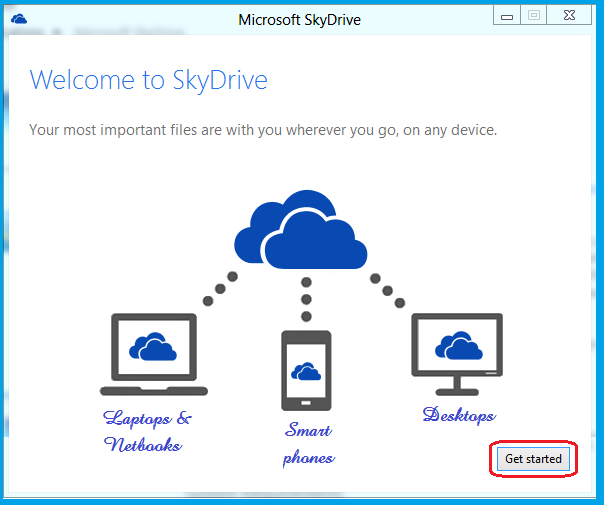Click the 'Desktops' label

click(x=459, y=415)
